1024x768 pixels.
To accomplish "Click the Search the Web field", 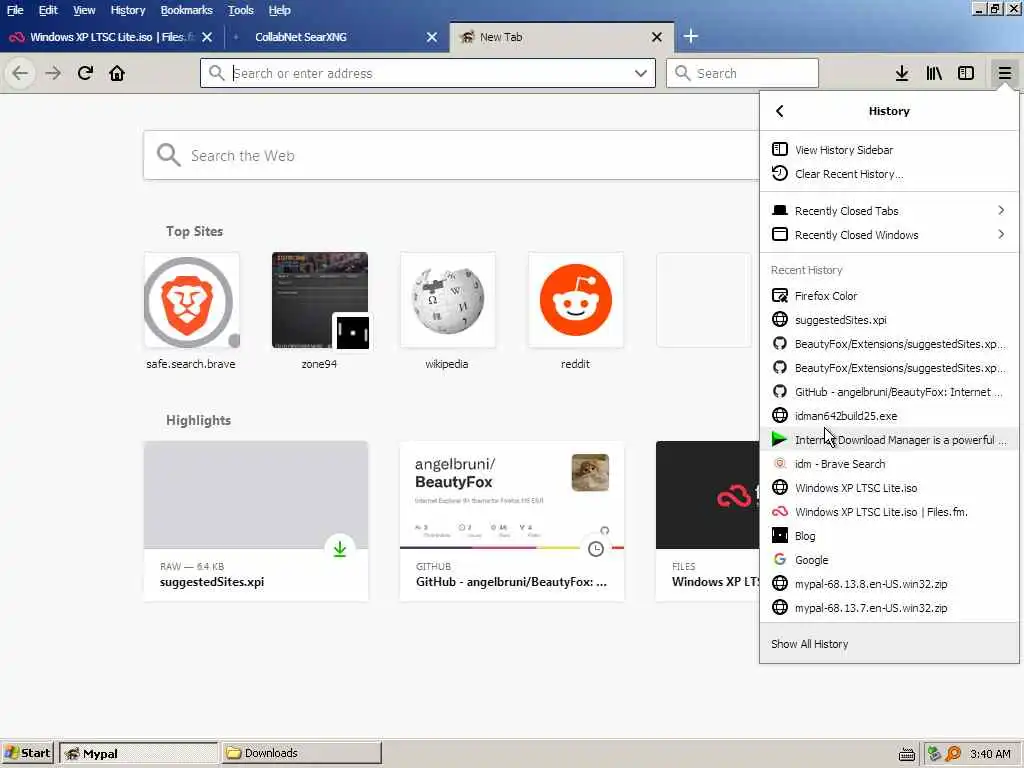I will pyautogui.click(x=451, y=155).
